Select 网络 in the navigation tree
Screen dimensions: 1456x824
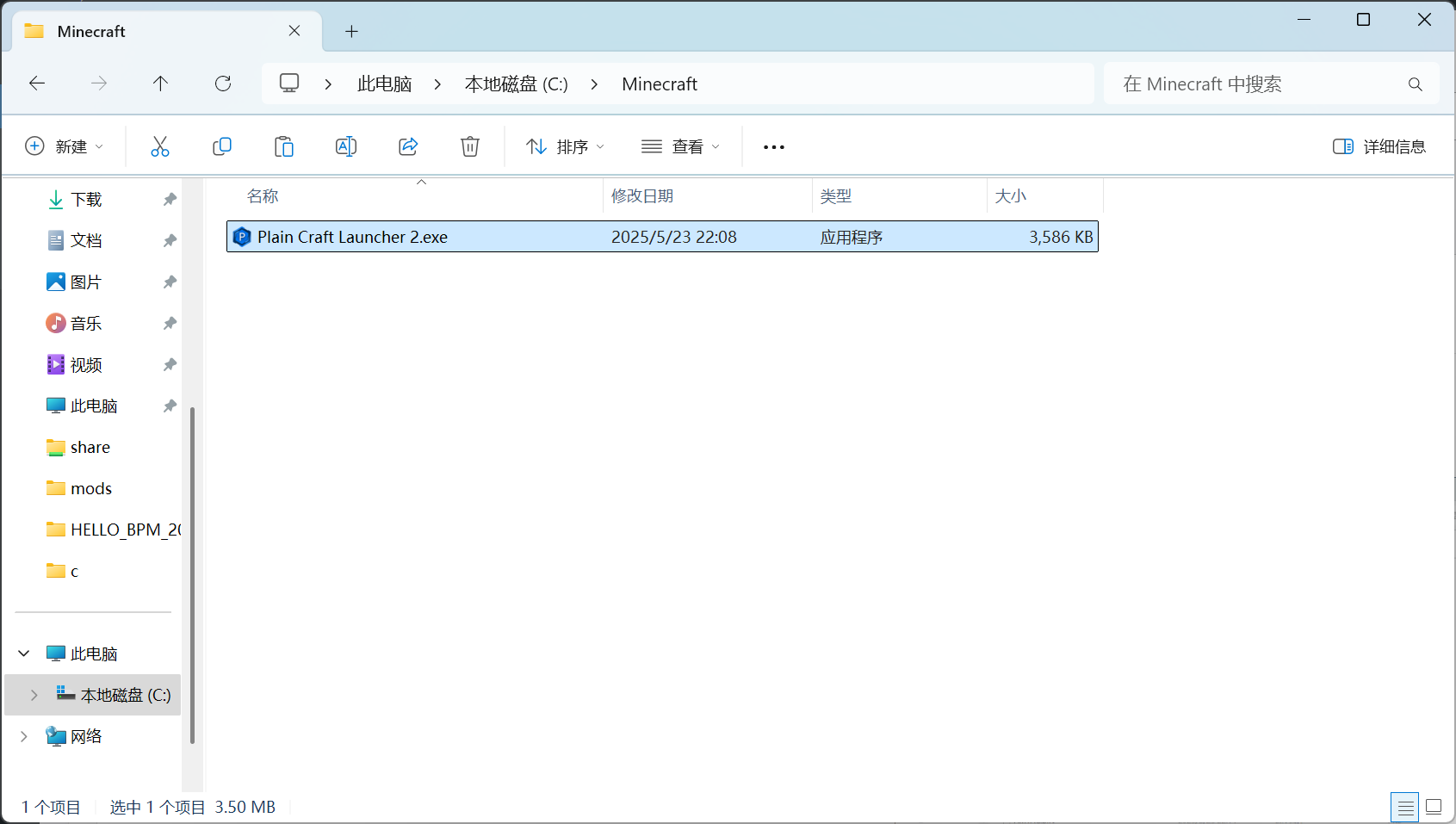(x=86, y=736)
